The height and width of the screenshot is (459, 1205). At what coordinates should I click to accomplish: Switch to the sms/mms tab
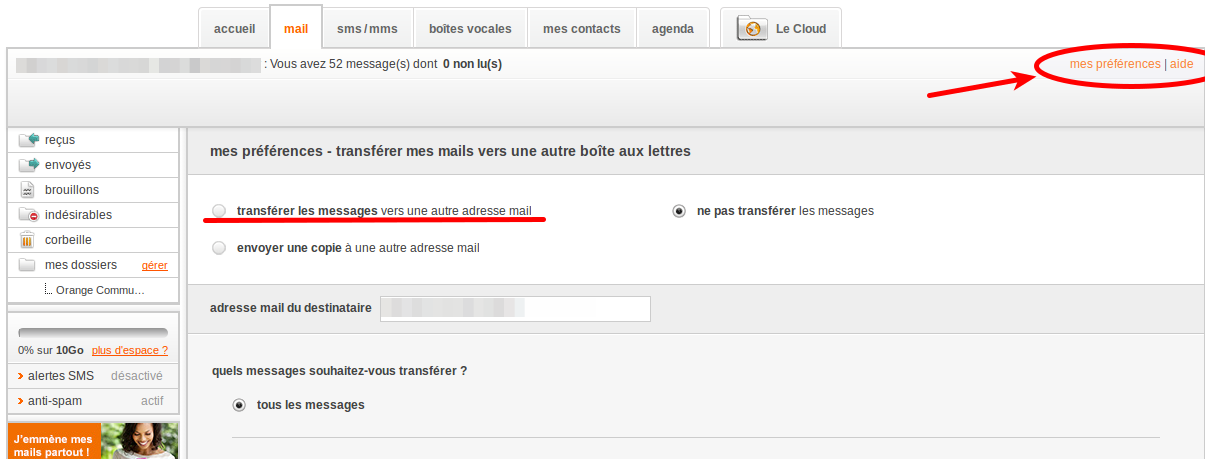point(367,29)
